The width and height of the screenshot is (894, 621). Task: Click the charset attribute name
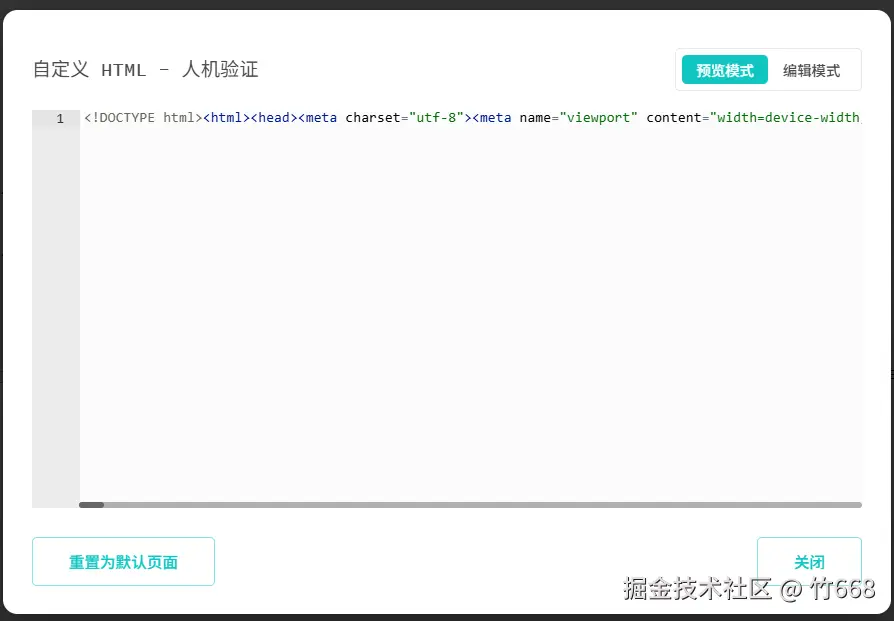[x=372, y=117]
